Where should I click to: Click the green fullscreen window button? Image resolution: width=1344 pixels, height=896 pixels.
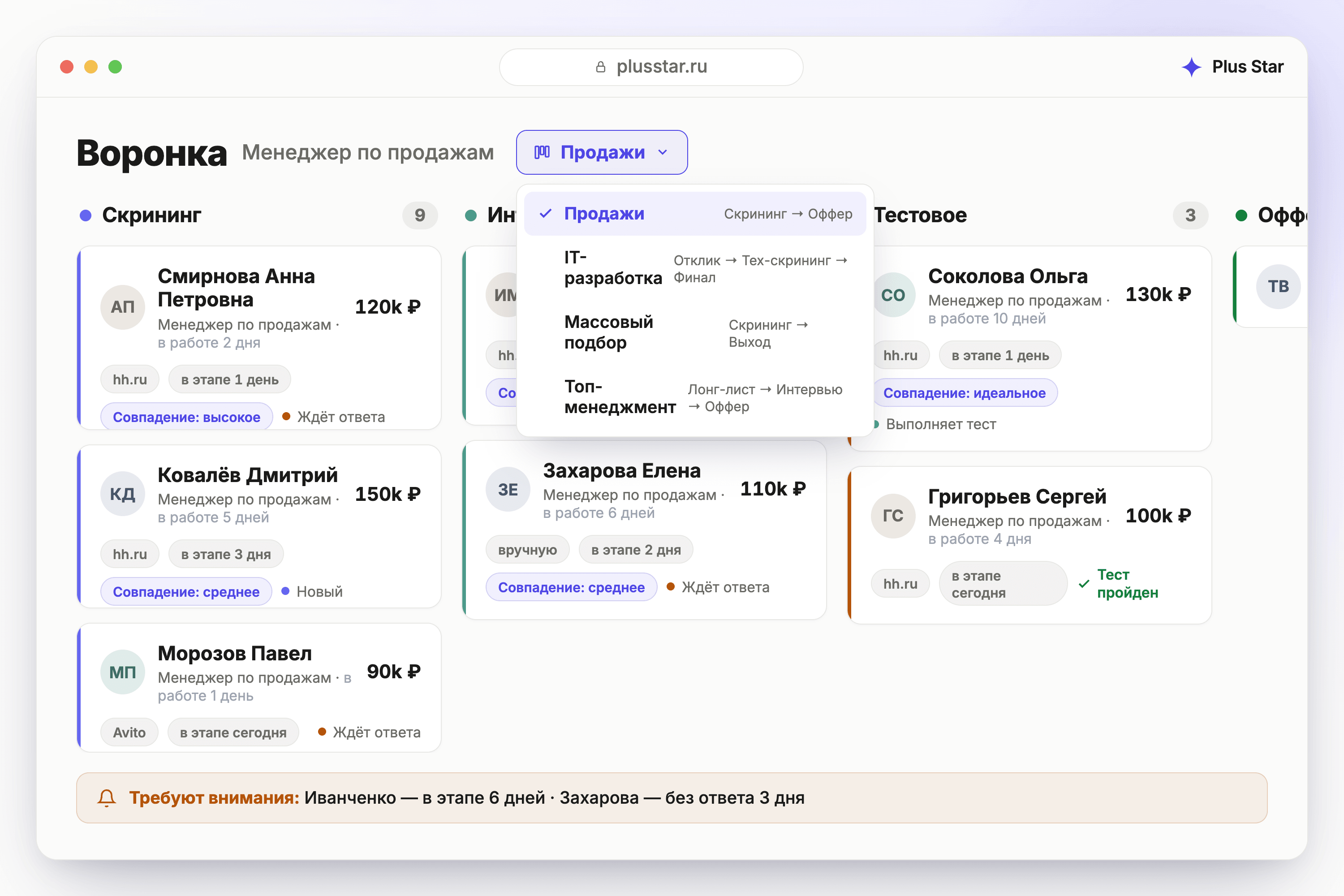[x=115, y=67]
